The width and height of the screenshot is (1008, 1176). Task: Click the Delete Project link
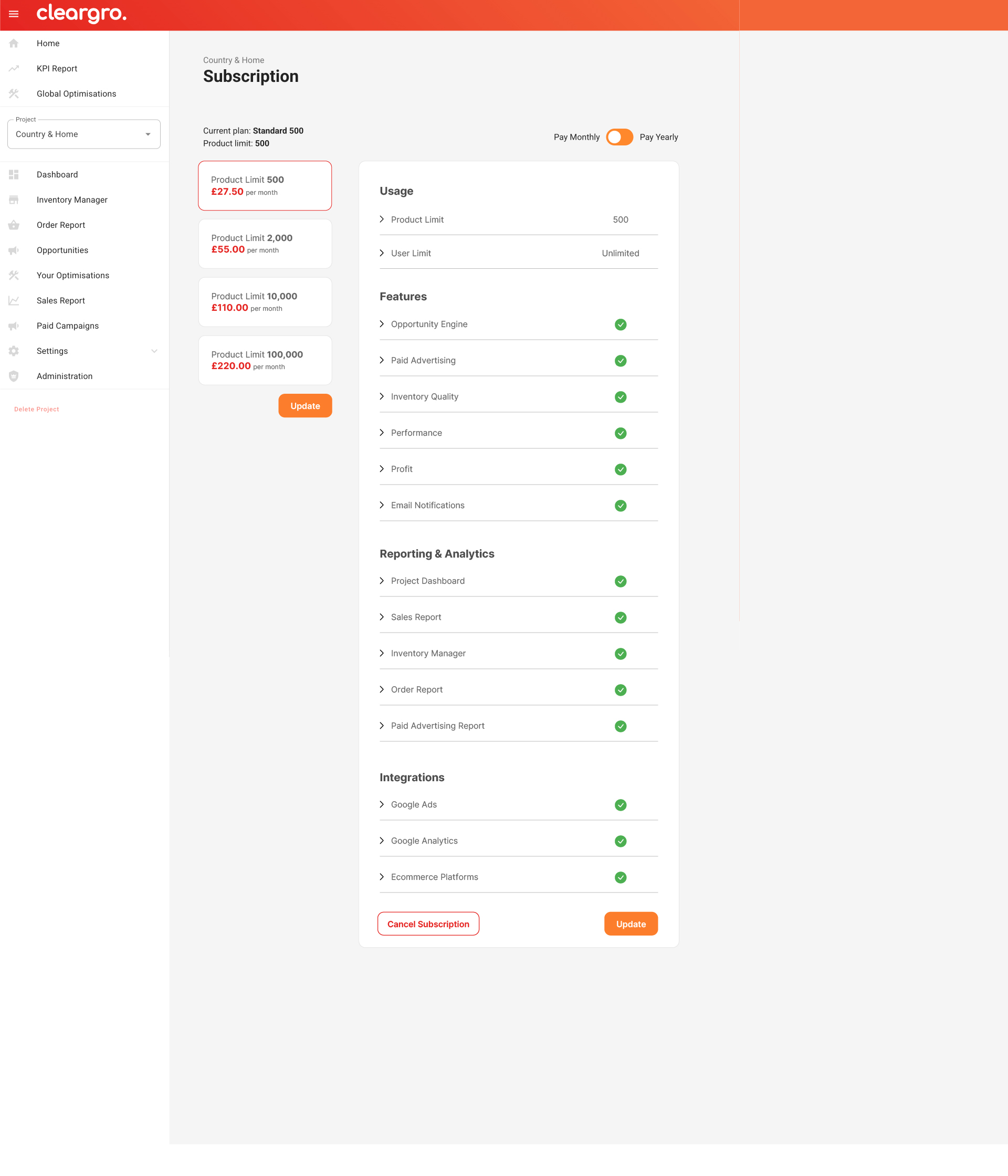(36, 409)
